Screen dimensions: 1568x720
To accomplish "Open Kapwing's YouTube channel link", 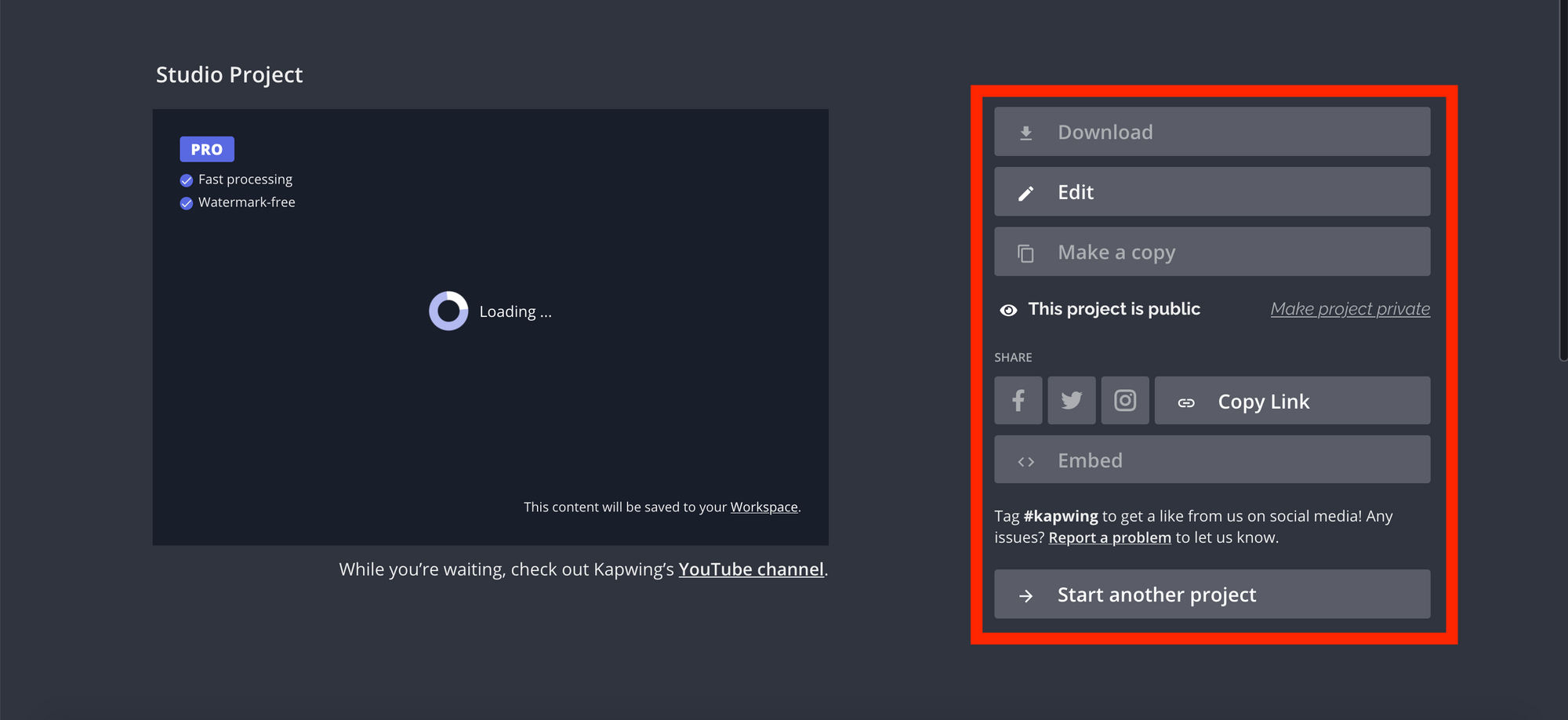I will point(751,569).
